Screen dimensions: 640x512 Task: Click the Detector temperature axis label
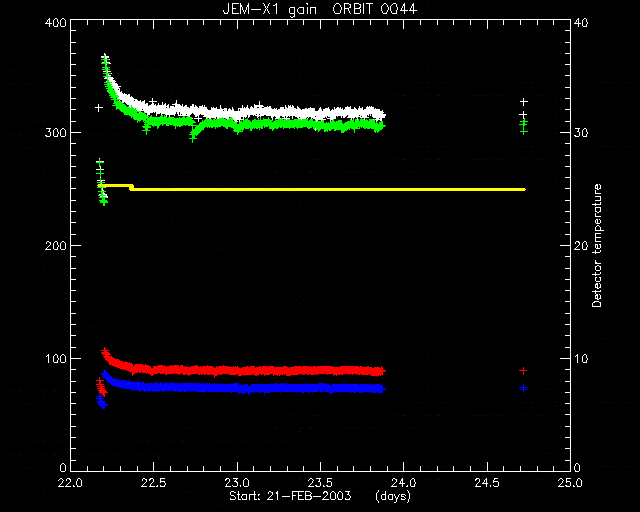pyautogui.click(x=597, y=245)
